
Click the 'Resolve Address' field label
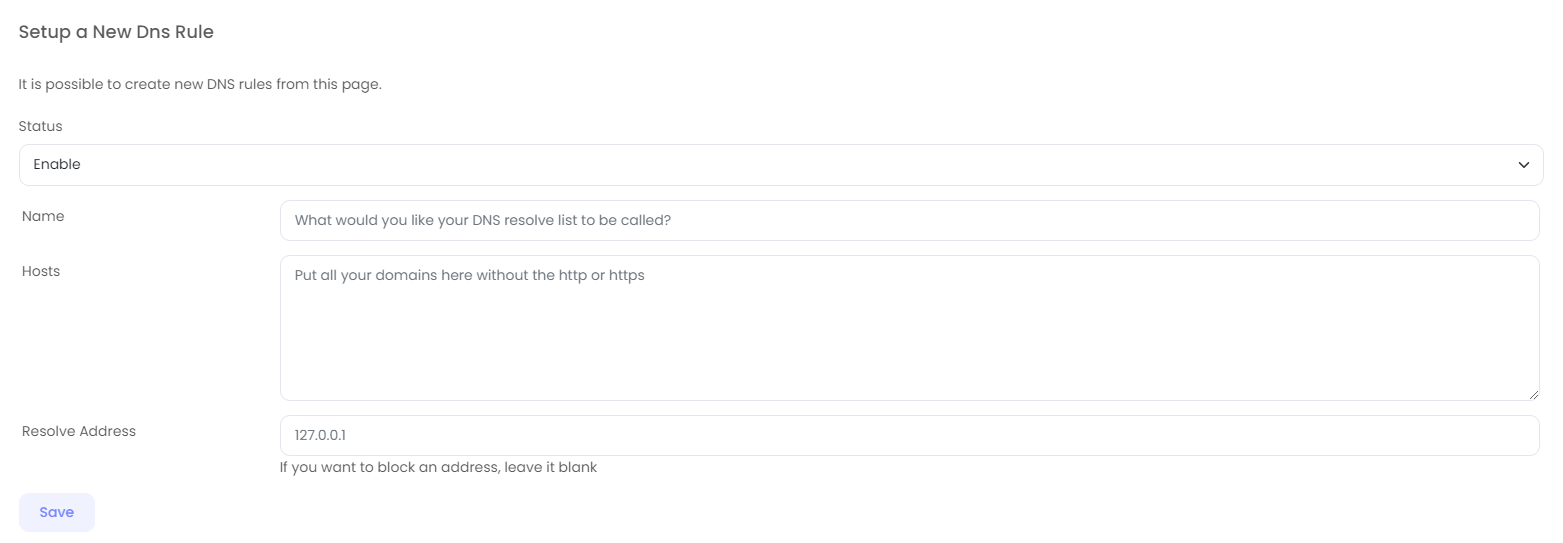point(79,431)
